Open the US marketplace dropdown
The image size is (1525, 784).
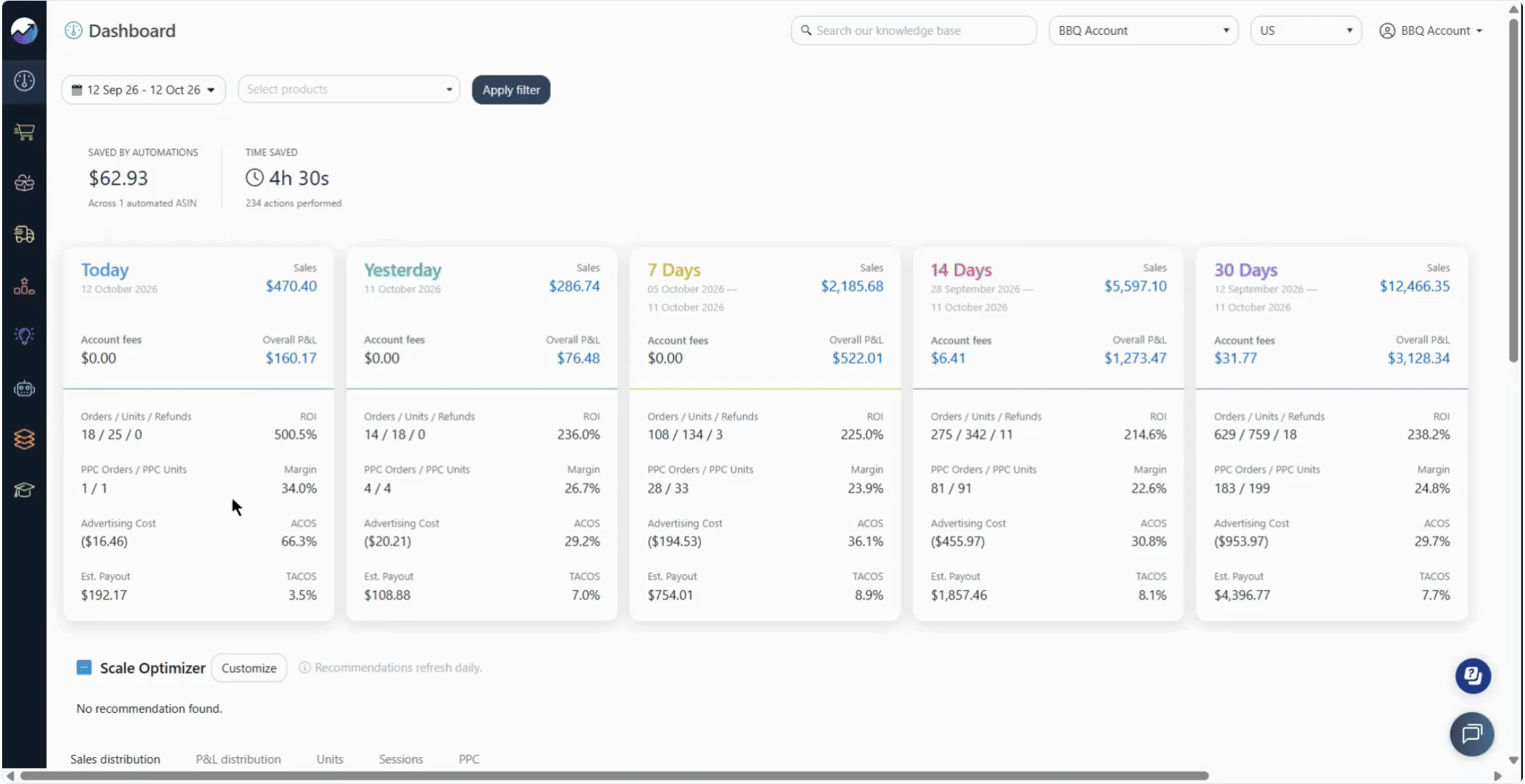pyautogui.click(x=1306, y=30)
